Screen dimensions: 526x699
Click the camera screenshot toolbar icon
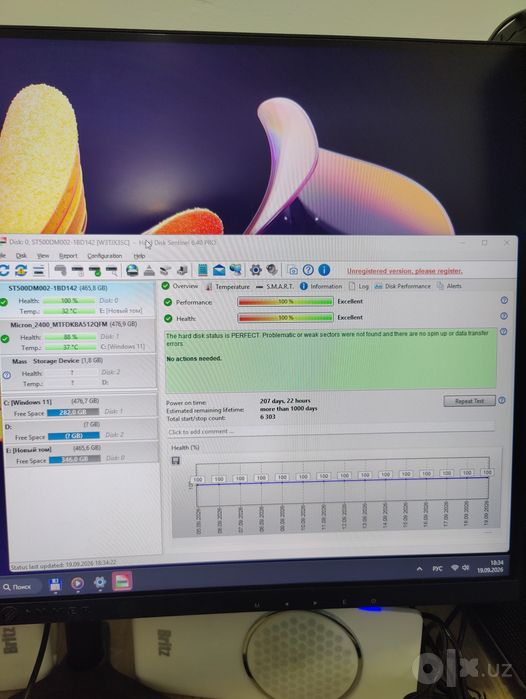click(x=293, y=270)
